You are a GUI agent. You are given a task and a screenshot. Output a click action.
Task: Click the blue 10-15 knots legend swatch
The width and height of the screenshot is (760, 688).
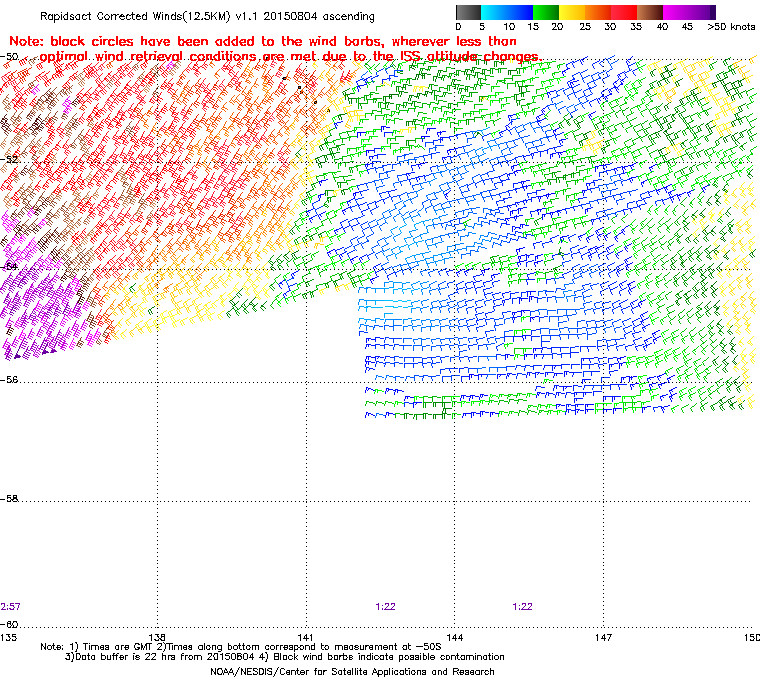pyautogui.click(x=520, y=12)
